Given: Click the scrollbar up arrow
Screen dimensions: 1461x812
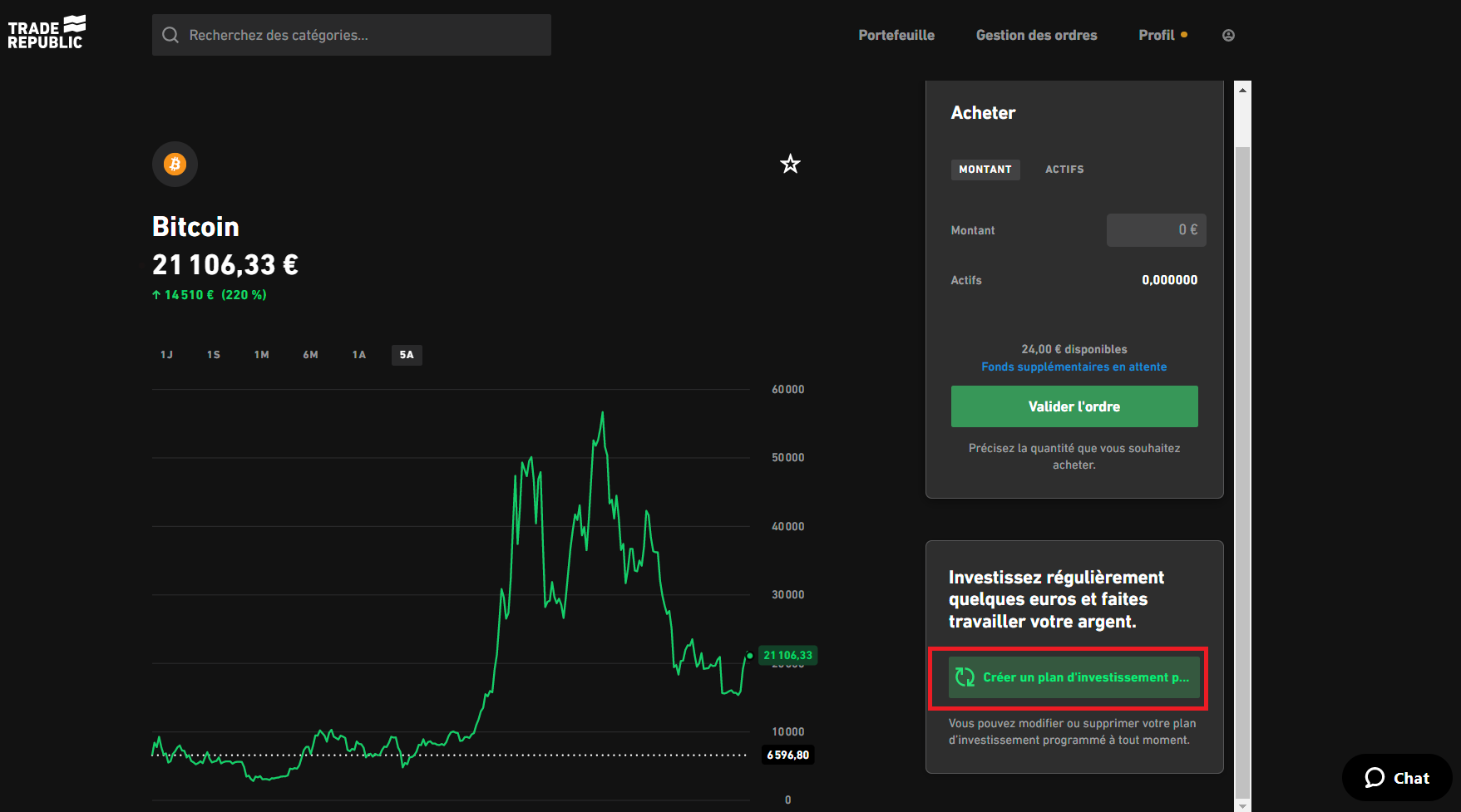Looking at the screenshot, I should pyautogui.click(x=1242, y=90).
